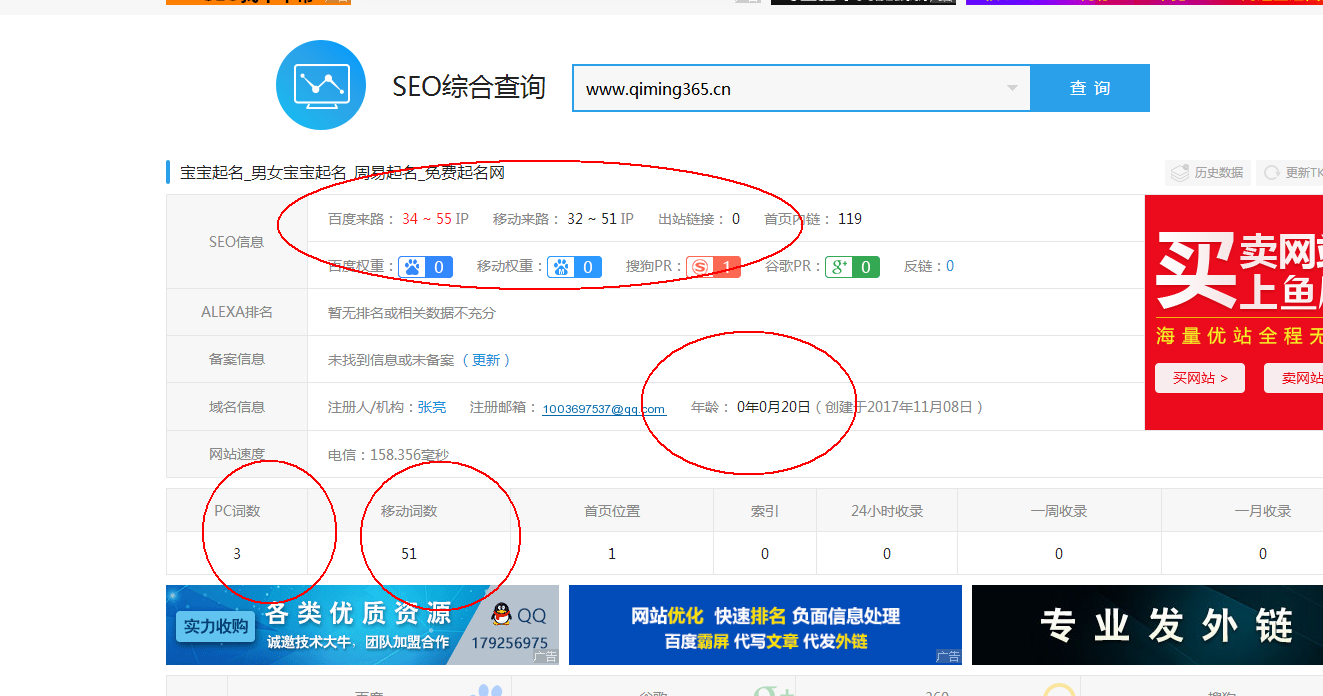The height and width of the screenshot is (696, 1323).
Task: Click domain age 0年0月20日
Action: (x=774, y=407)
